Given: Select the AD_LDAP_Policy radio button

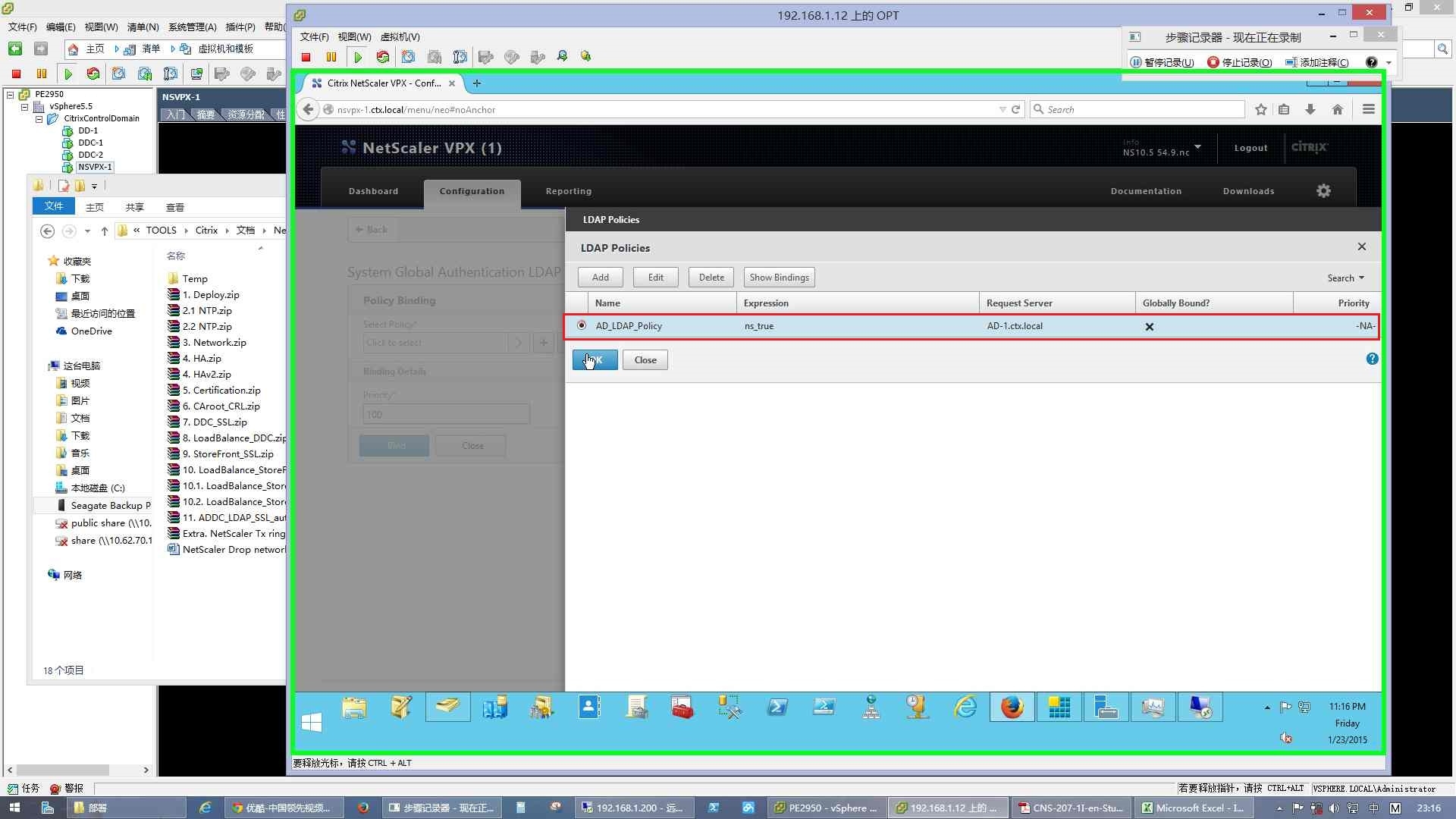Looking at the screenshot, I should point(582,325).
